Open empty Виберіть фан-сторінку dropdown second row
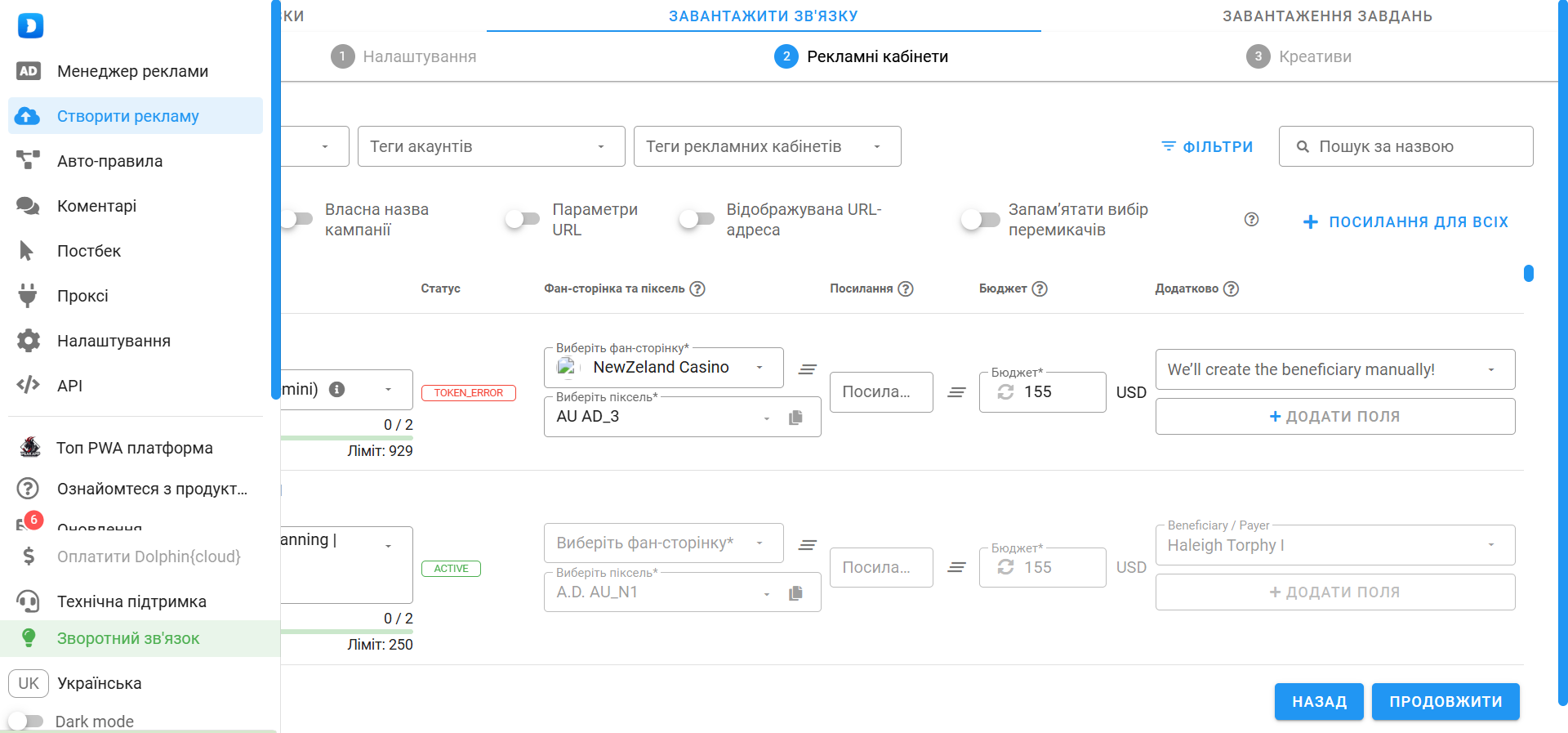Viewport: 1568px width, 733px height. click(664, 543)
